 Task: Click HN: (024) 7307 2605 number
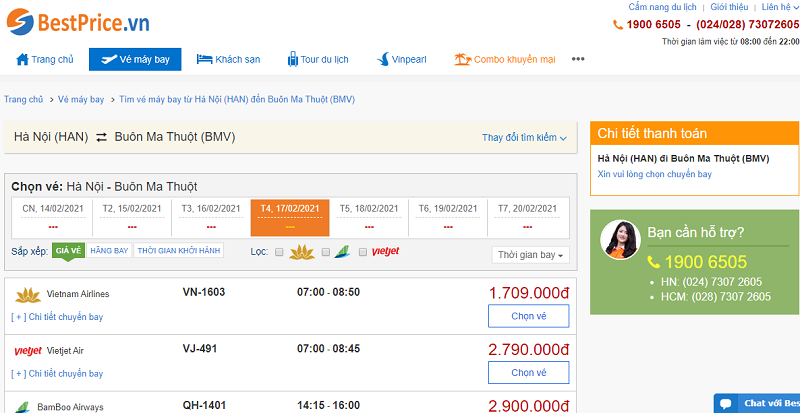[x=711, y=282]
